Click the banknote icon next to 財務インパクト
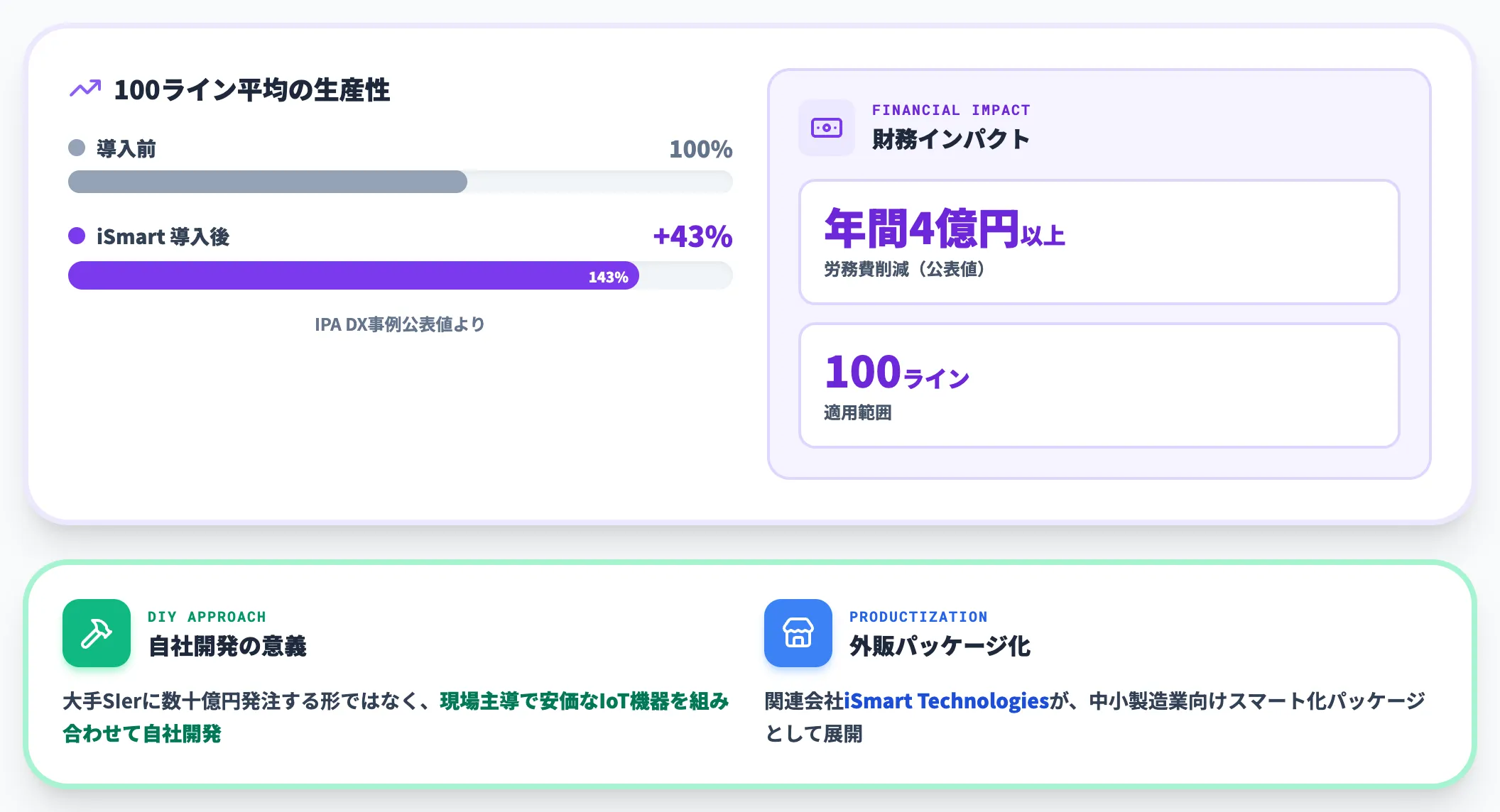The image size is (1500, 812). [x=827, y=128]
